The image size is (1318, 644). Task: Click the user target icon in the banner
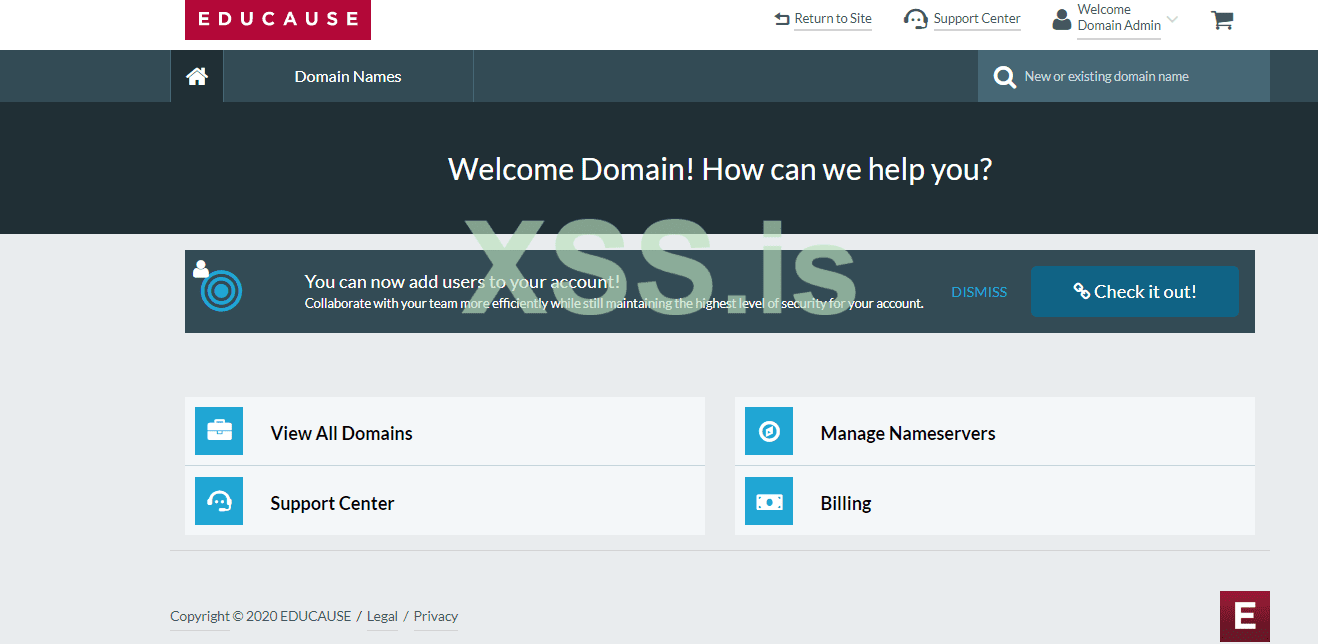[x=217, y=286]
